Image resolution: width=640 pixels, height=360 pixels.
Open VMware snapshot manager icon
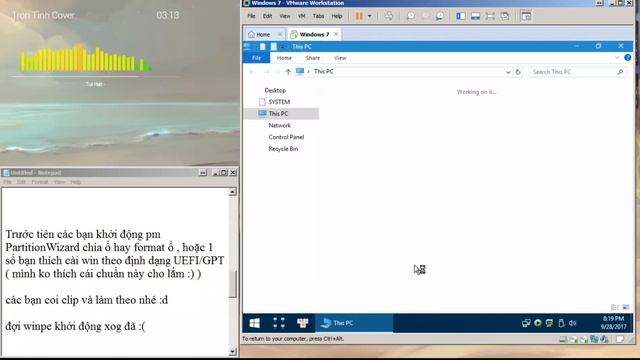pos(440,16)
